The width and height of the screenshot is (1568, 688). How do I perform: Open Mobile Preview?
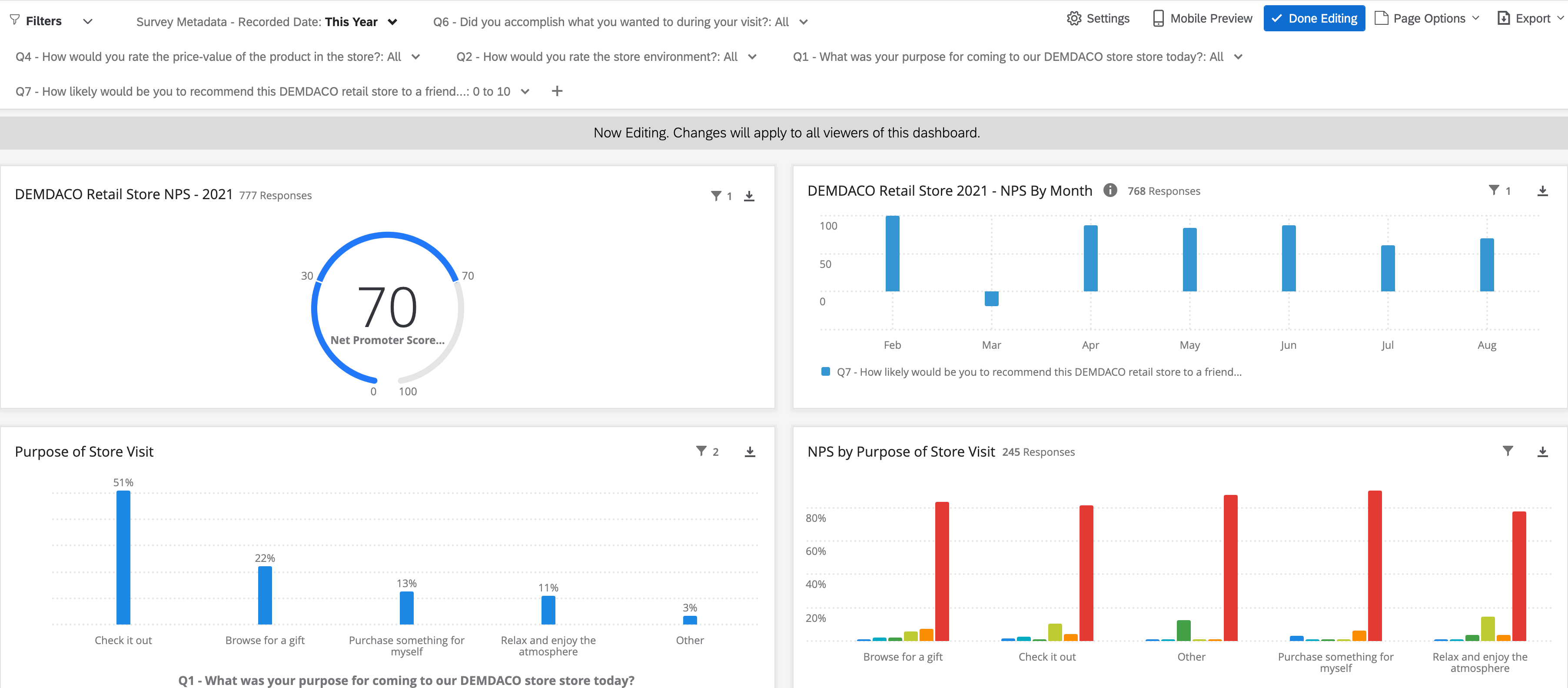1202,18
